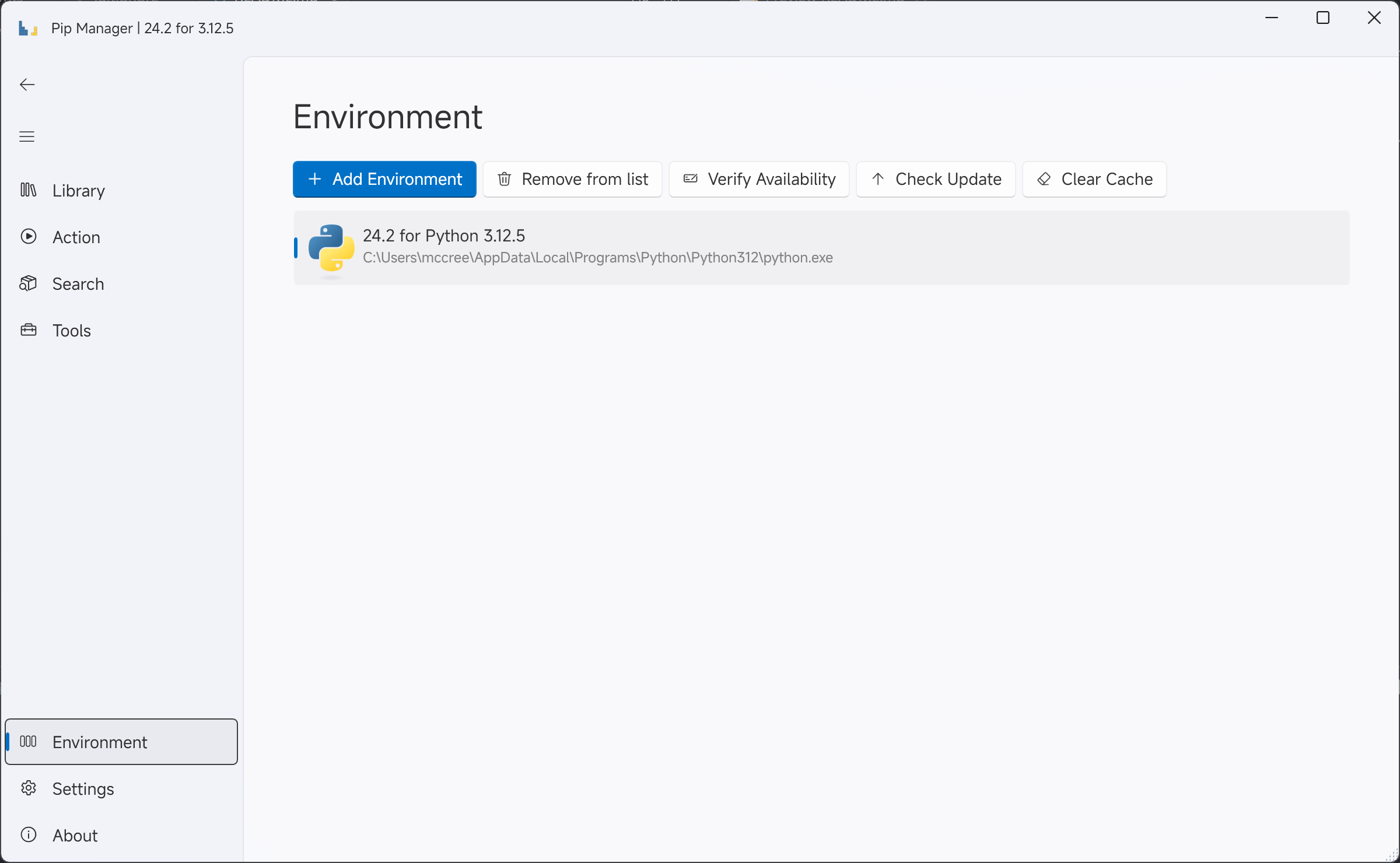Click the About info icon

click(28, 835)
